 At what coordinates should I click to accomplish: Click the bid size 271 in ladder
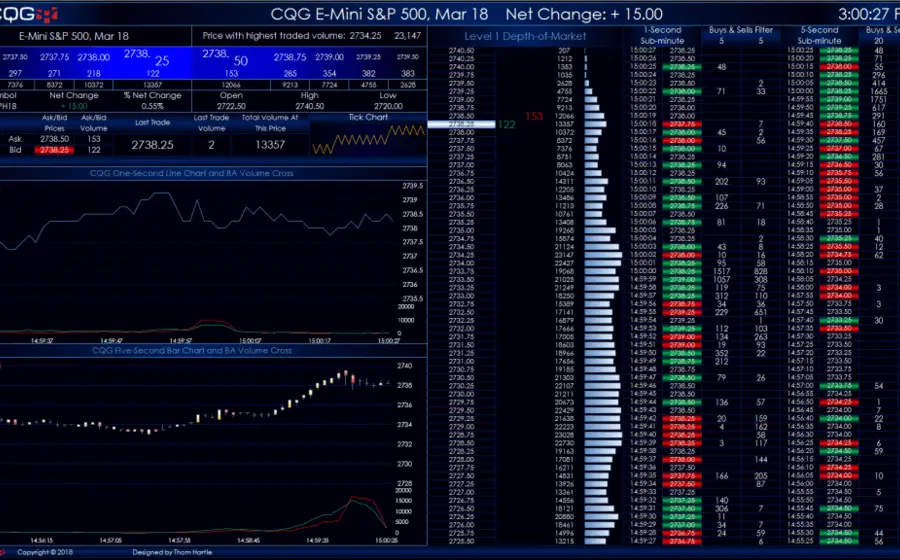click(x=55, y=73)
